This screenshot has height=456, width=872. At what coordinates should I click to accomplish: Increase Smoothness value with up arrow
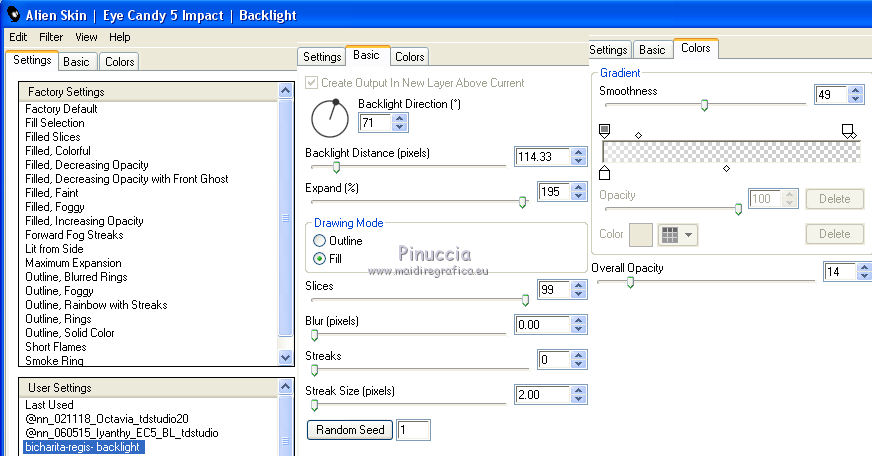point(856,90)
